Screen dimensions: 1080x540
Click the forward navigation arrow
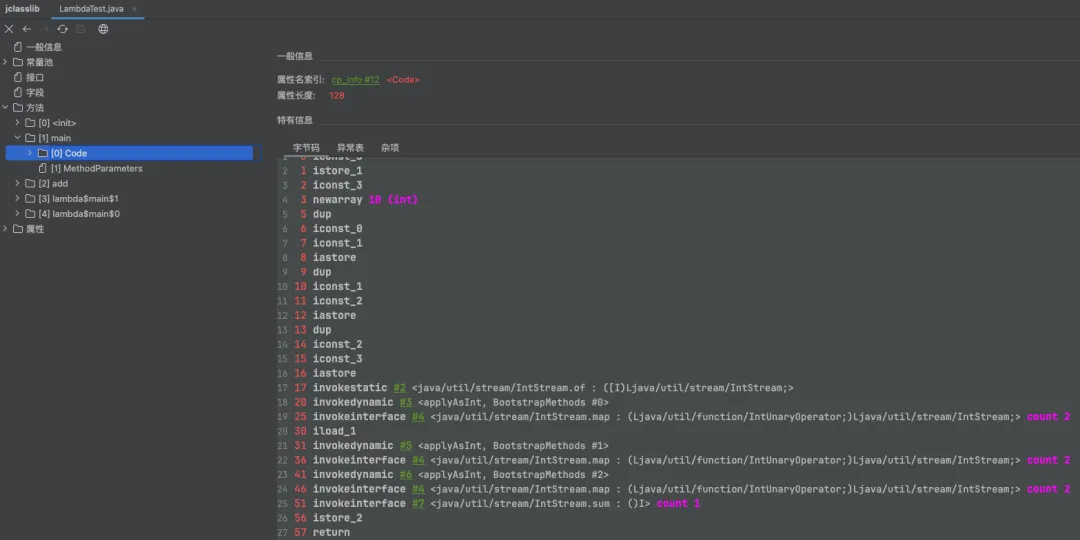coord(44,29)
